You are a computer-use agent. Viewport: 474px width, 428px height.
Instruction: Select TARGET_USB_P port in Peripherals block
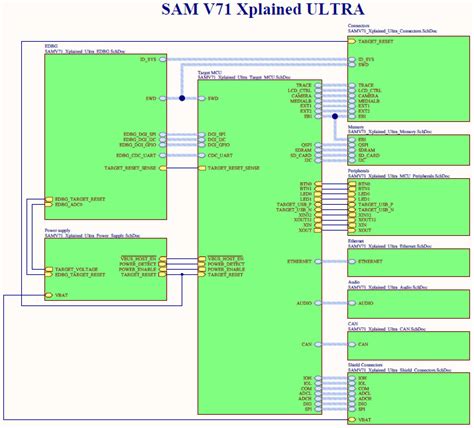click(352, 204)
